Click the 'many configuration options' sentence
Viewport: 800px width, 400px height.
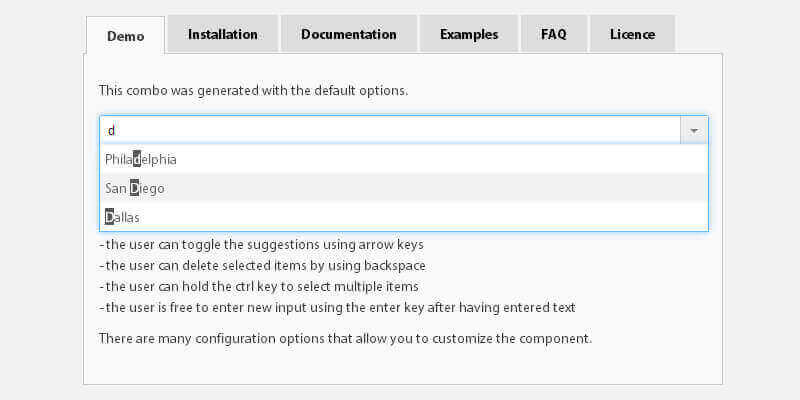(345, 338)
